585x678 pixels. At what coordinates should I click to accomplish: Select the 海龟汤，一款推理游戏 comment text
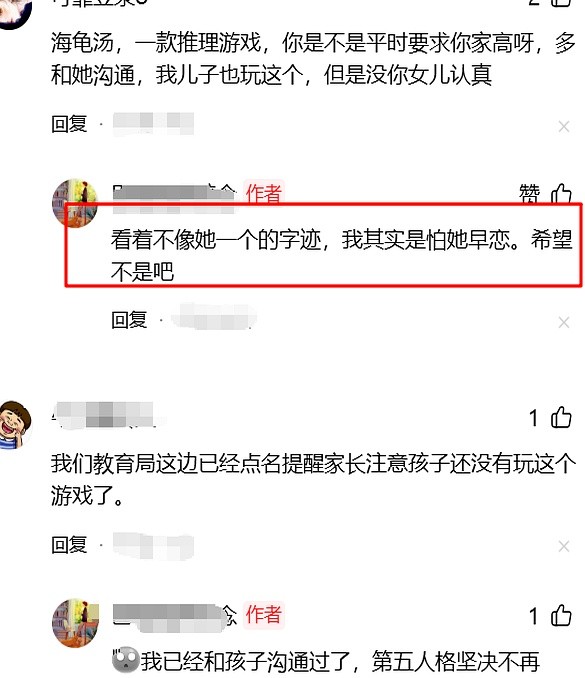point(313,59)
